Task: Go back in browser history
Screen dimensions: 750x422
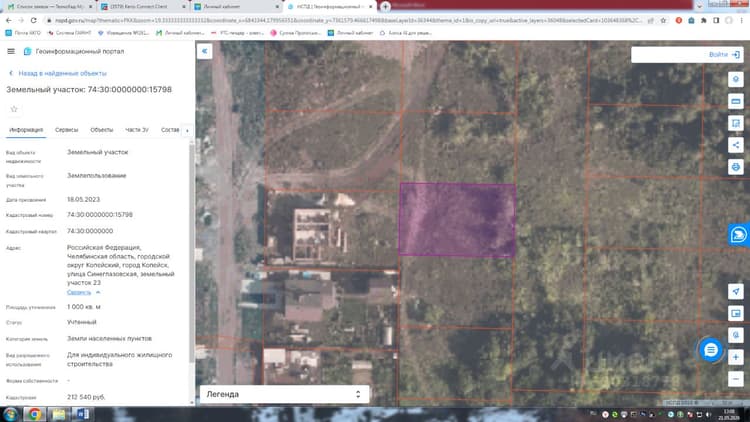Action: click(9, 21)
